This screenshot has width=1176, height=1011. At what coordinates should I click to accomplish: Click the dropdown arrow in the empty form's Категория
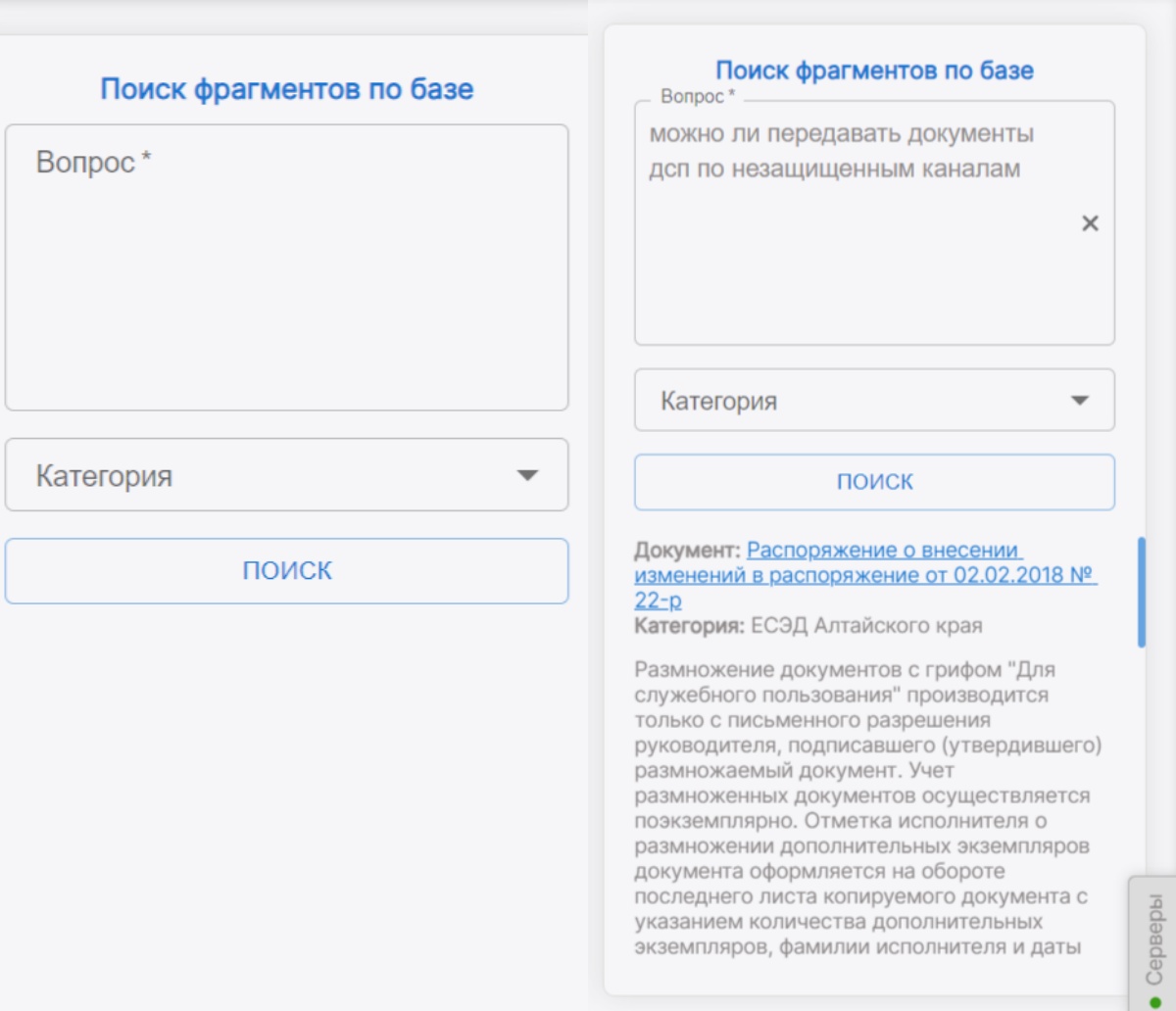point(527,475)
